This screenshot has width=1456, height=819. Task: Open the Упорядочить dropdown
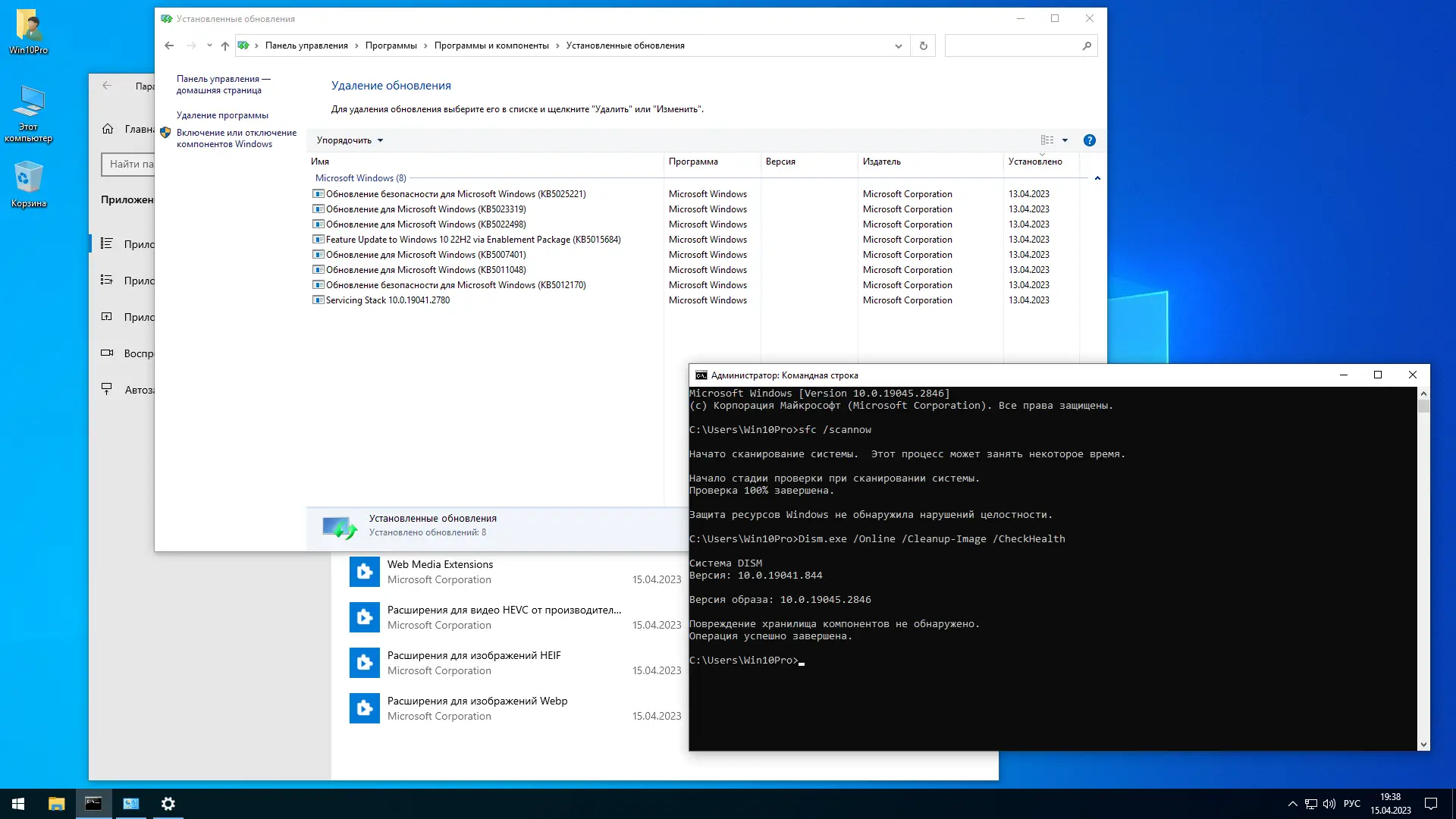pyautogui.click(x=349, y=140)
